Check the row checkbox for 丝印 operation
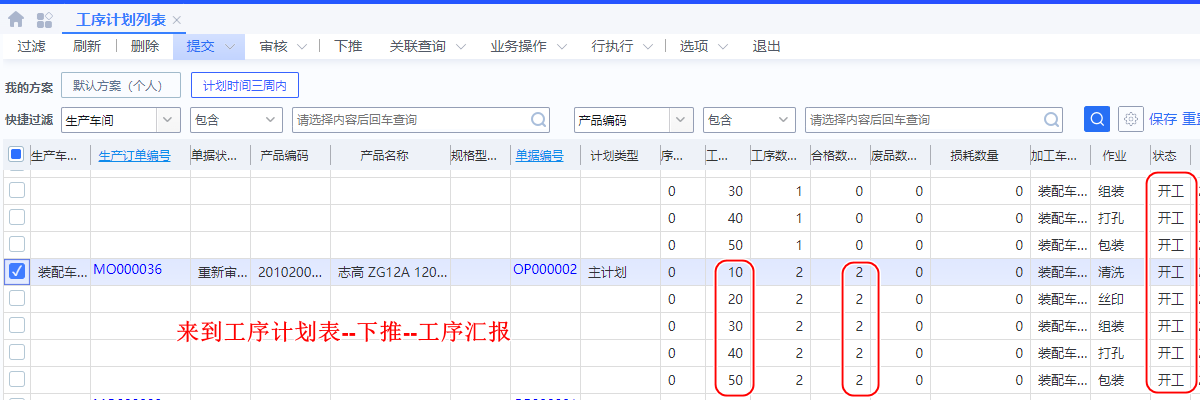The height and width of the screenshot is (400, 1200). [16, 298]
